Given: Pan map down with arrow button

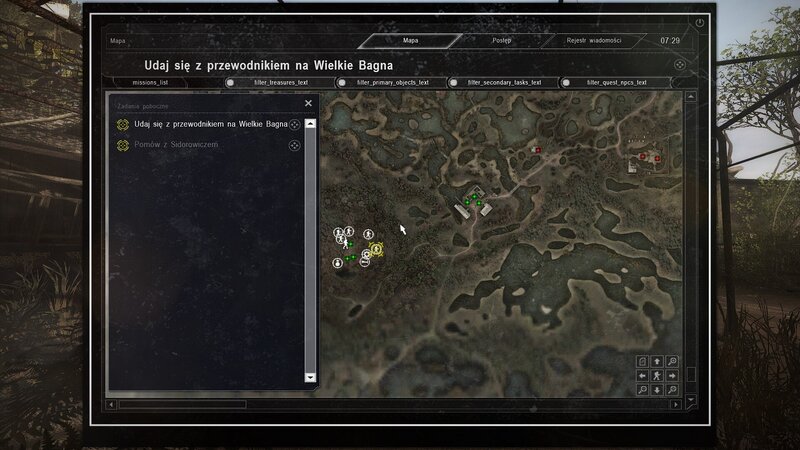Looking at the screenshot, I should click(x=657, y=390).
